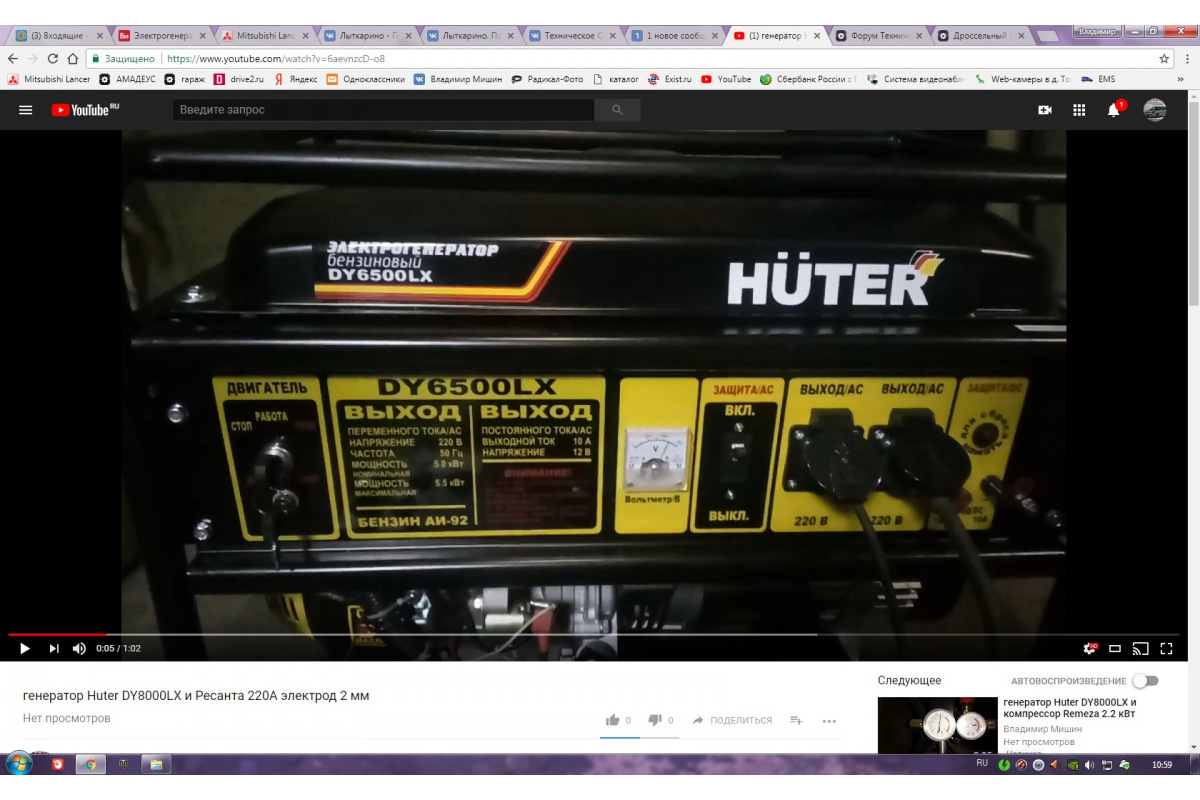Switch to the 1 новое сообщение tab
Screen dimensions: 1200x800
coord(674,36)
